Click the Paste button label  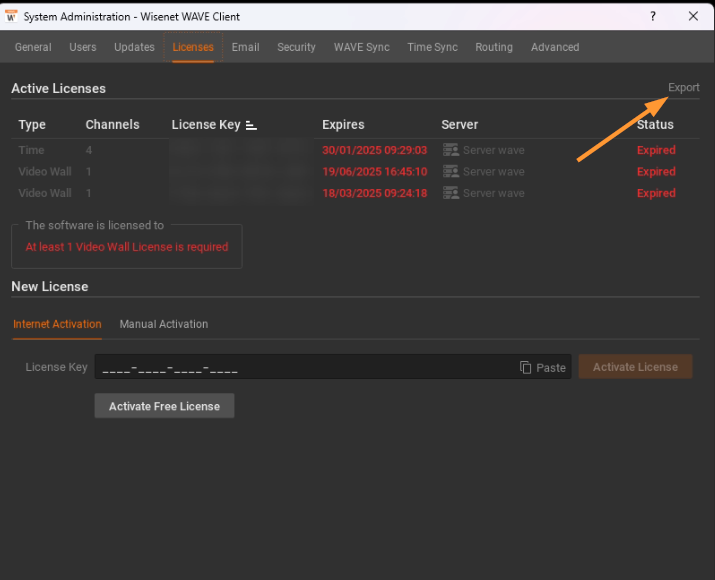(x=551, y=368)
